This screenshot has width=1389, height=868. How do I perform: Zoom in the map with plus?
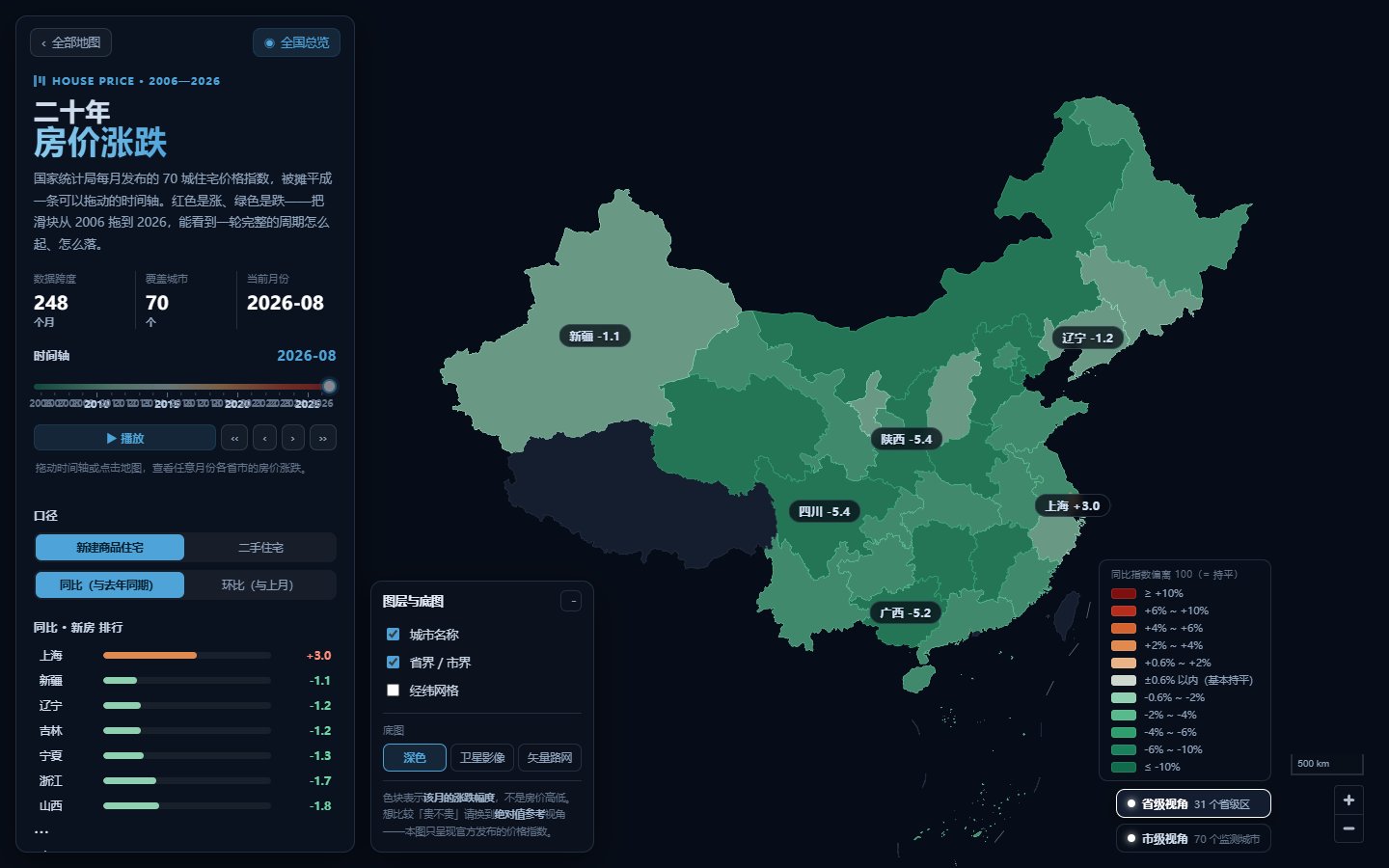1348,800
